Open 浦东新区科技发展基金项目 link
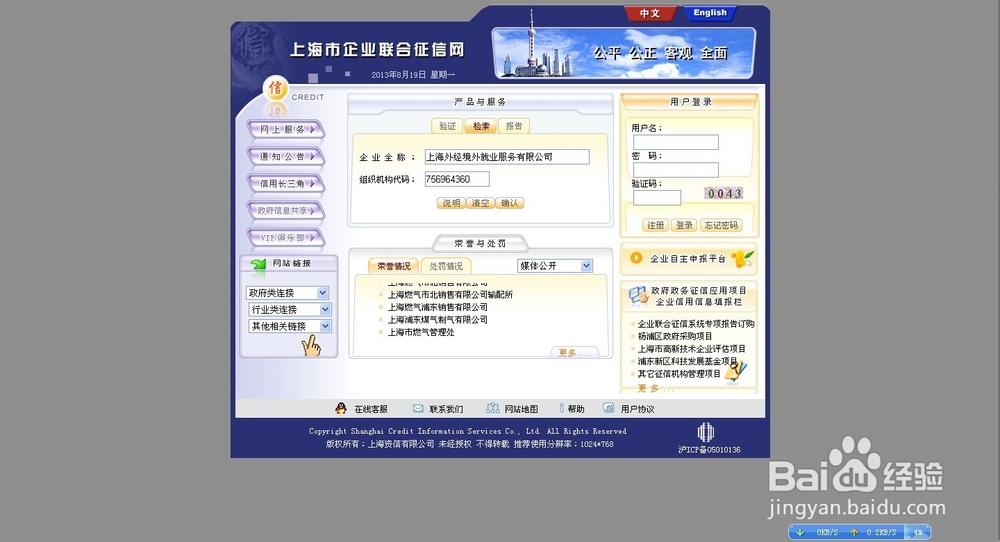 688,361
